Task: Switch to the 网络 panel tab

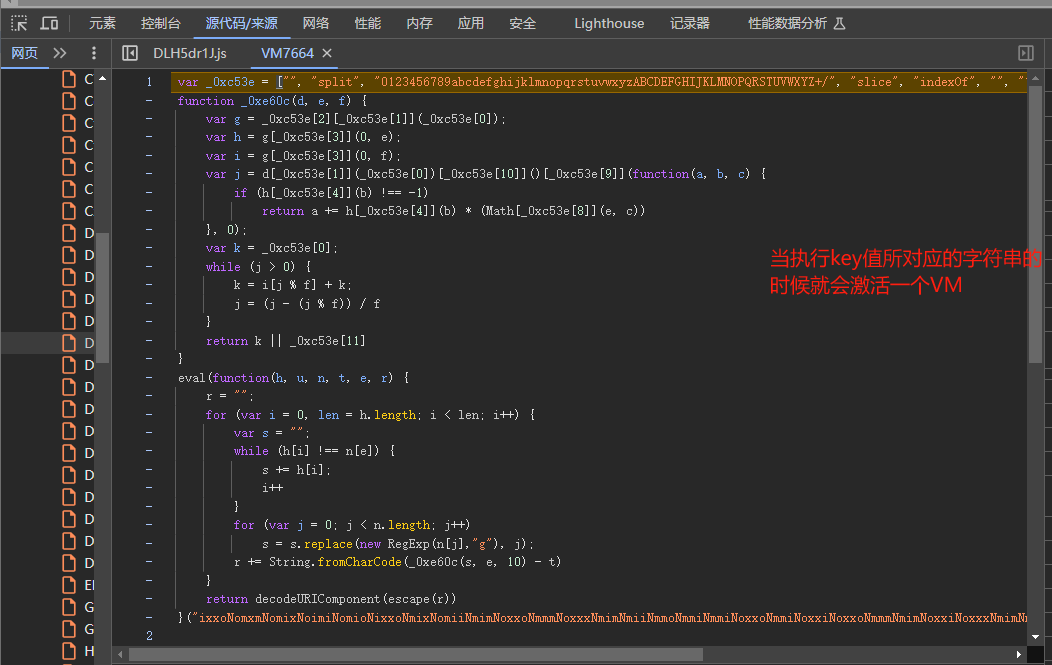Action: pos(315,23)
